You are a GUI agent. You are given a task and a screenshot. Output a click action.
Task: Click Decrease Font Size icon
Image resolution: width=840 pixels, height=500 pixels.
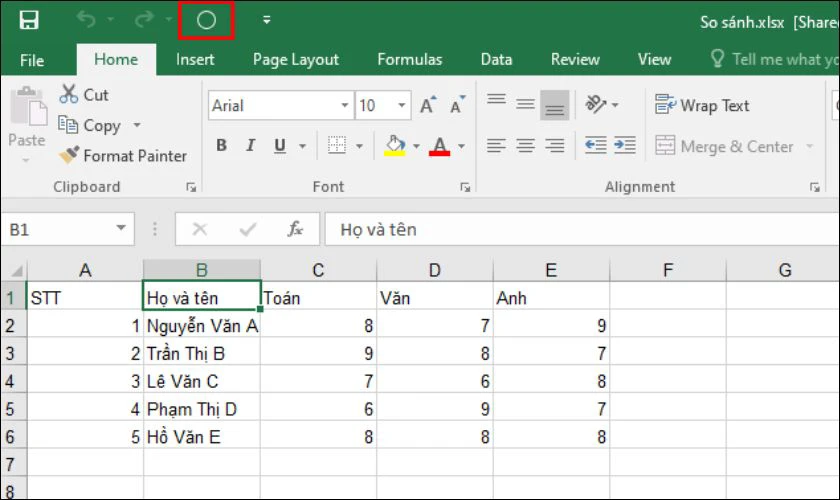(457, 105)
